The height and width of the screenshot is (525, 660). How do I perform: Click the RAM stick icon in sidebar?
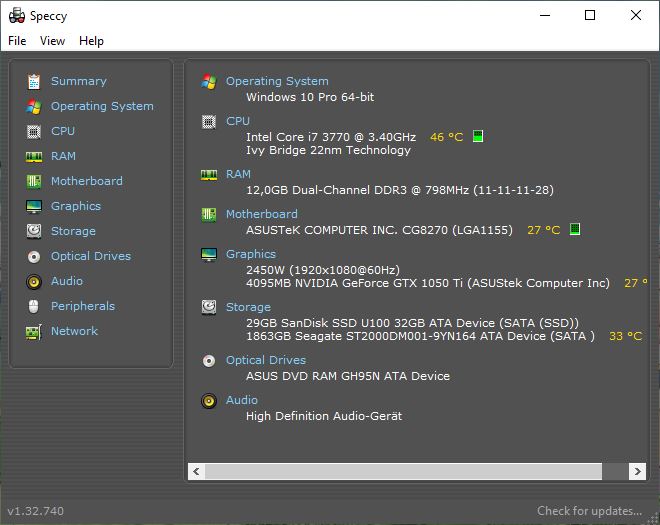click(34, 157)
